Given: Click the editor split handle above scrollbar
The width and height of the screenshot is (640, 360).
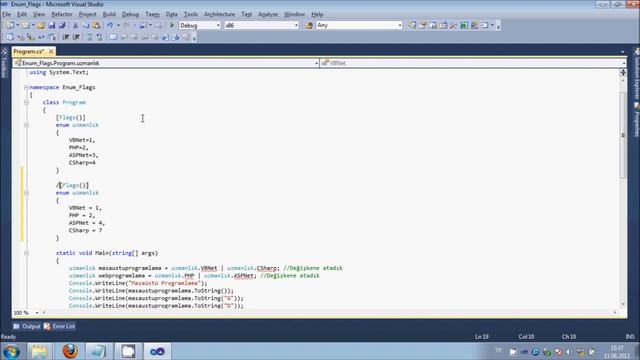Looking at the screenshot, I should point(623,72).
